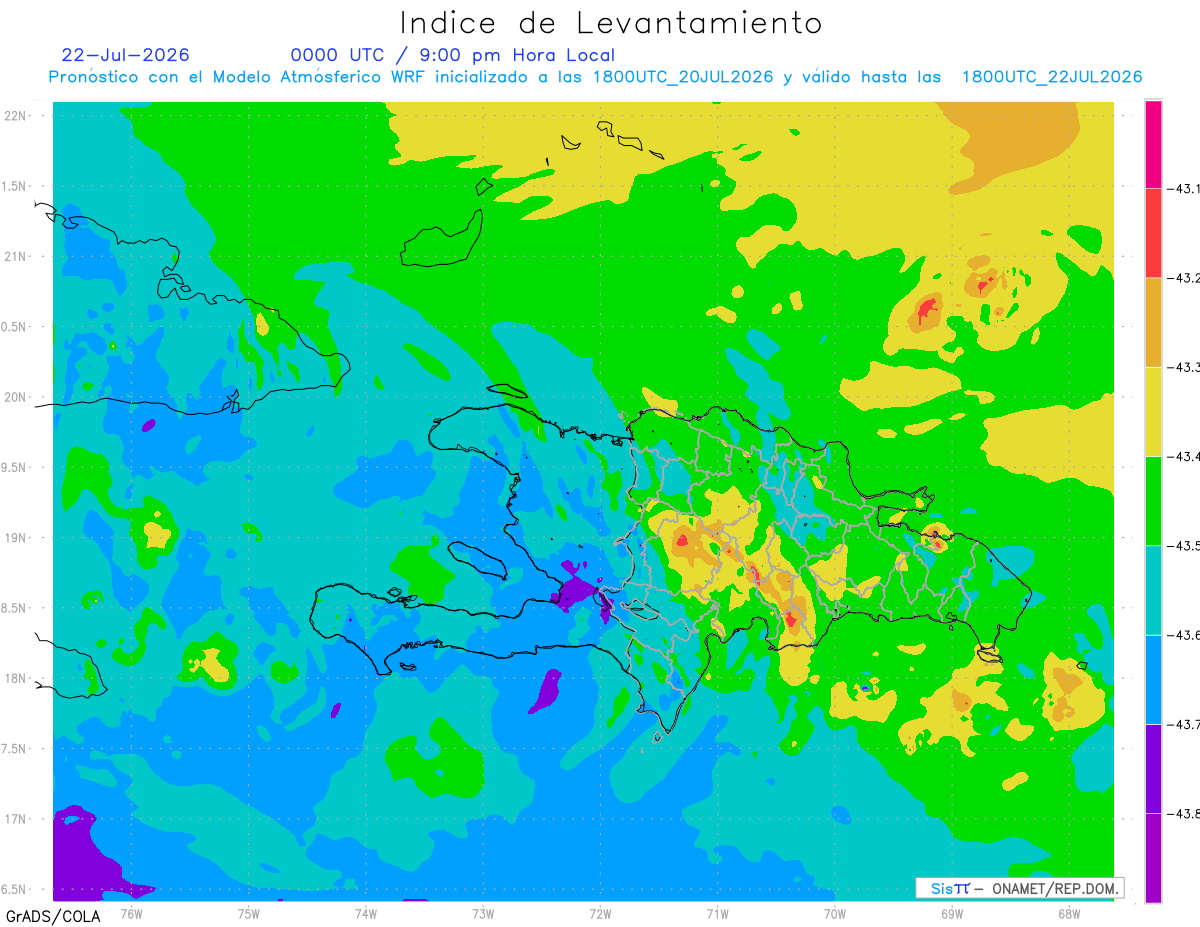Click the legend value '-43.5'
The image size is (1200, 927).
pyautogui.click(x=1183, y=546)
